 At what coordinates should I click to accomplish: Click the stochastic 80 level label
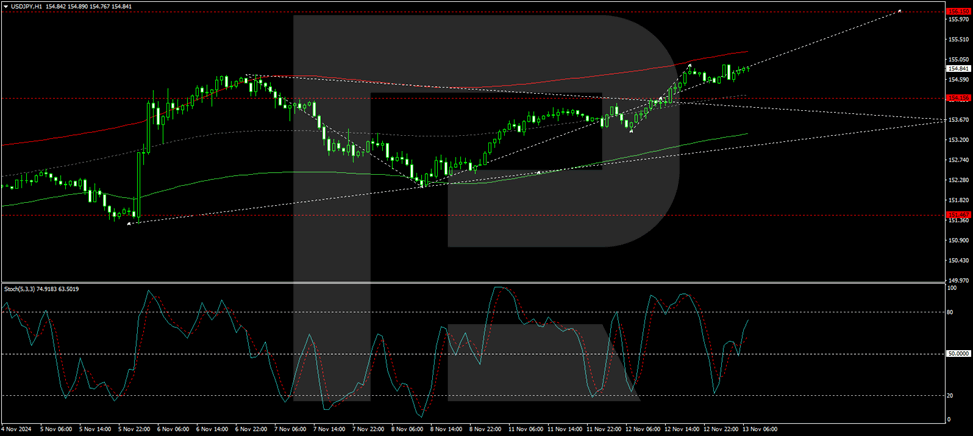click(951, 313)
